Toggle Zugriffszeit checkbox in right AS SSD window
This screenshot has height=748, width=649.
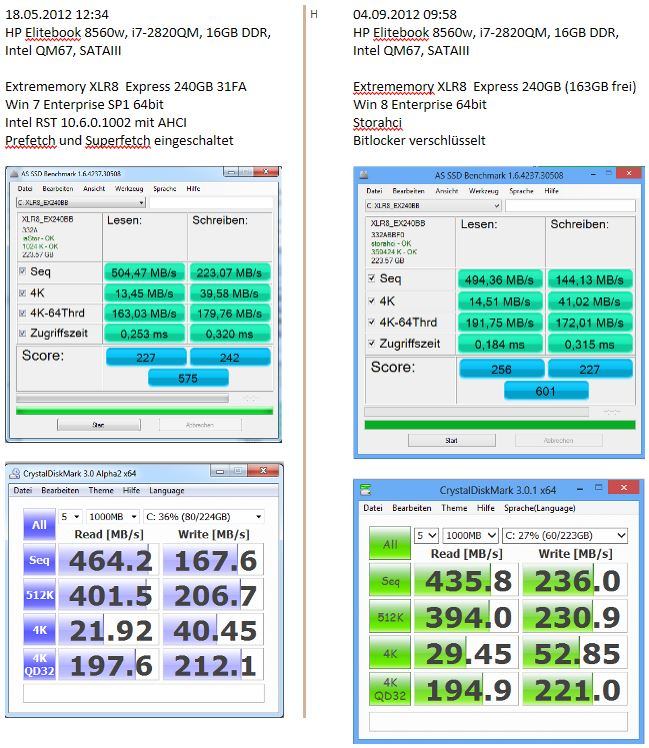372,343
